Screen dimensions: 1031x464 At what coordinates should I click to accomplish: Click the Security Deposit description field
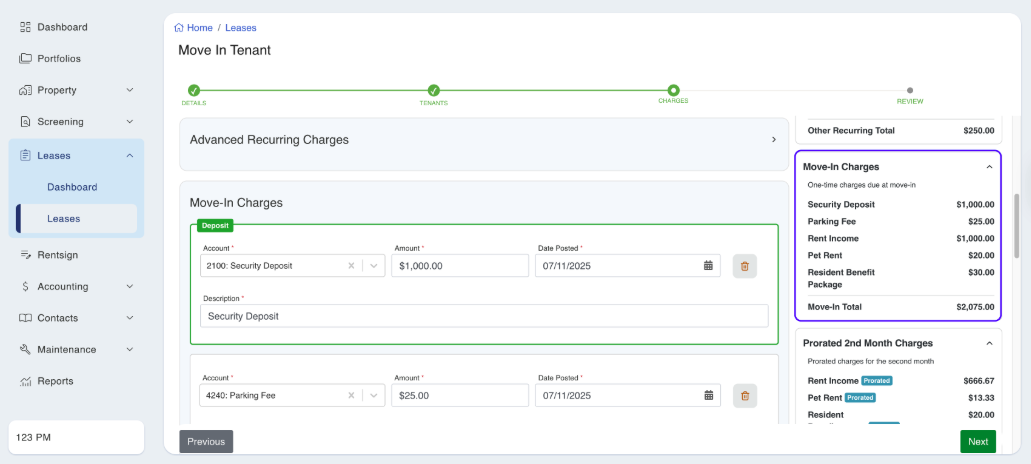(x=484, y=316)
